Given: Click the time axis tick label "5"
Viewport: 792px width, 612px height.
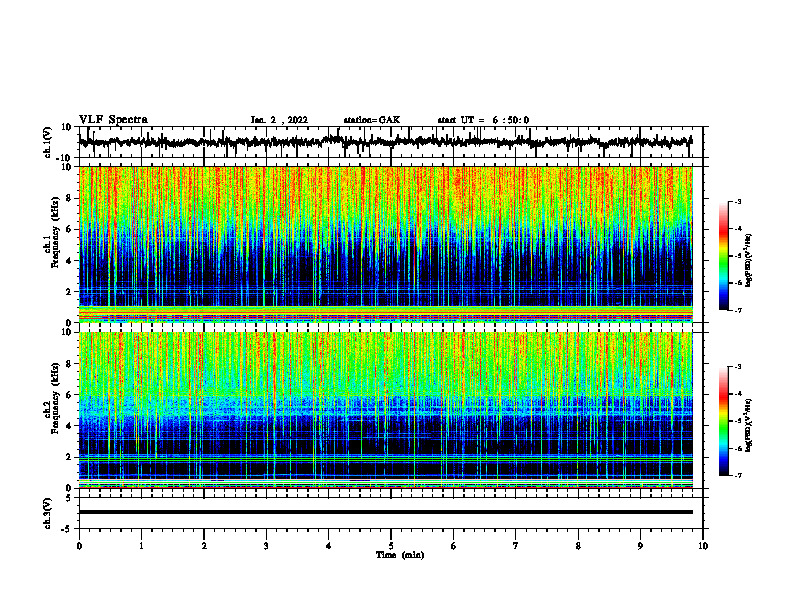Looking at the screenshot, I should (391, 546).
